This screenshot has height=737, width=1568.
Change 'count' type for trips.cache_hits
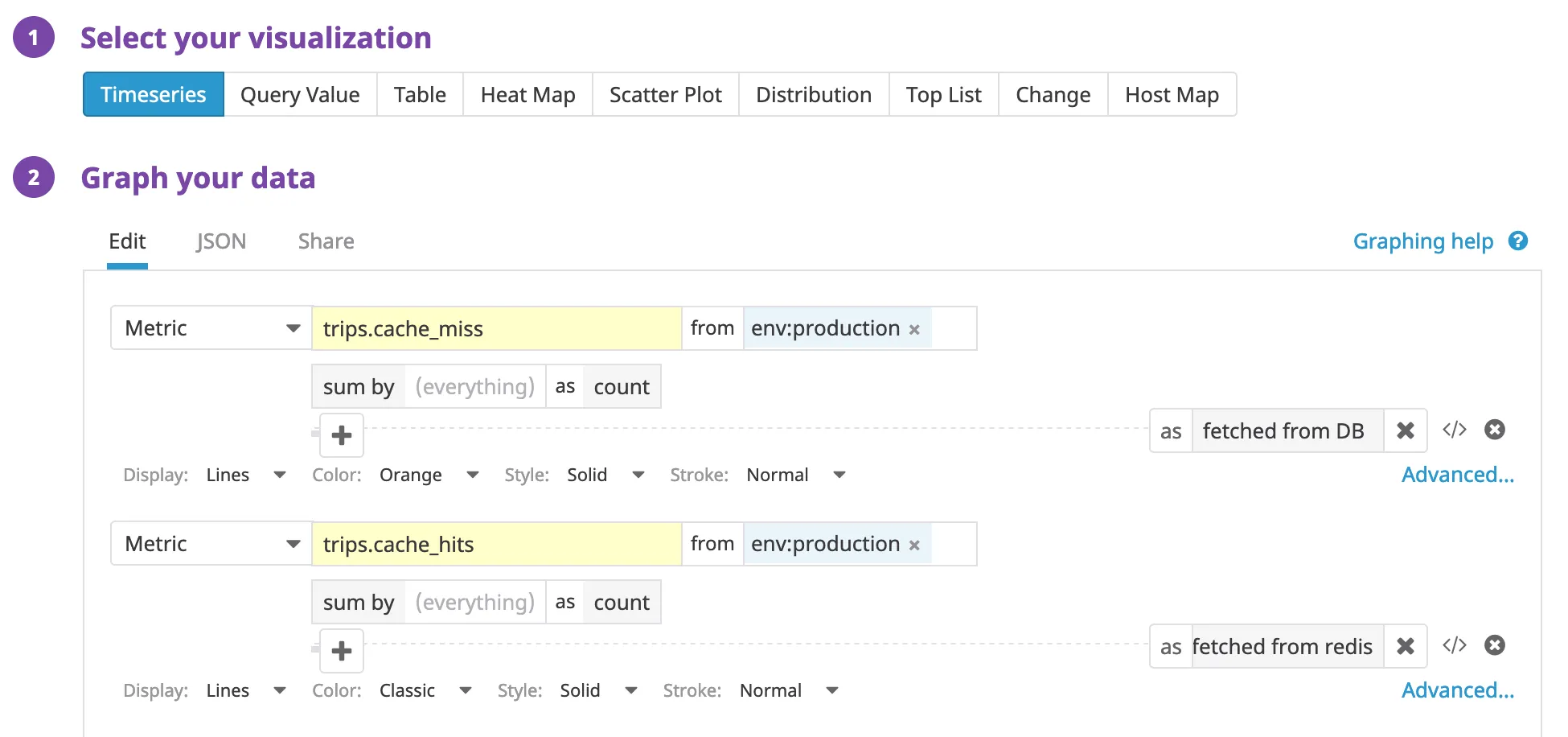tap(622, 602)
